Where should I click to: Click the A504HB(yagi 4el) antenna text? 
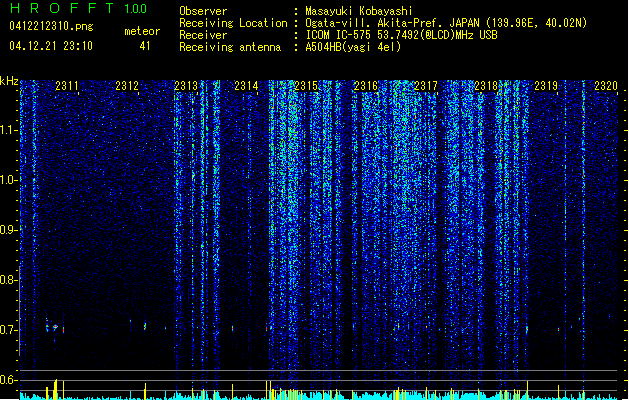pyautogui.click(x=353, y=47)
